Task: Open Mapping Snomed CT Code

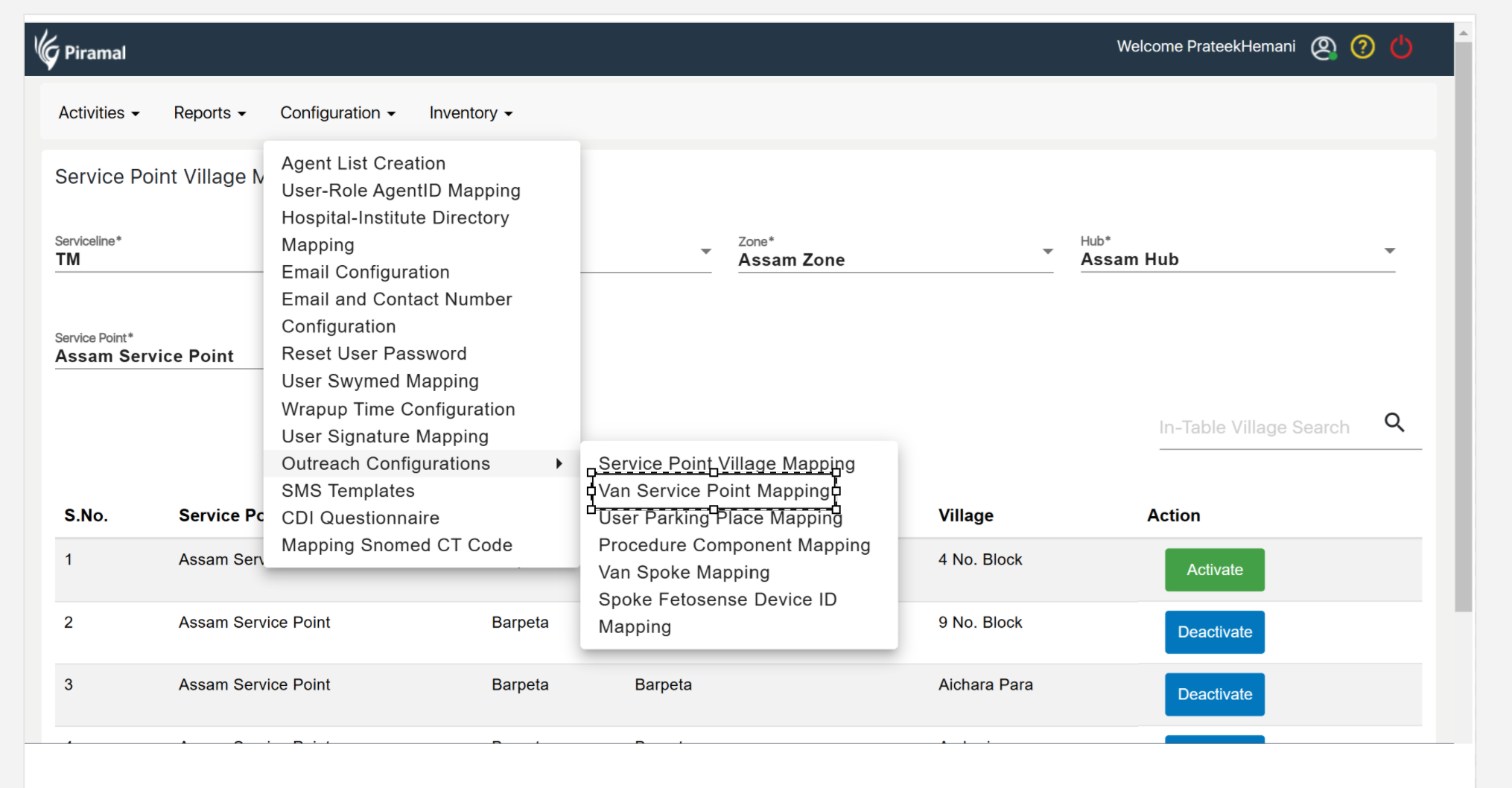Action: (x=397, y=545)
